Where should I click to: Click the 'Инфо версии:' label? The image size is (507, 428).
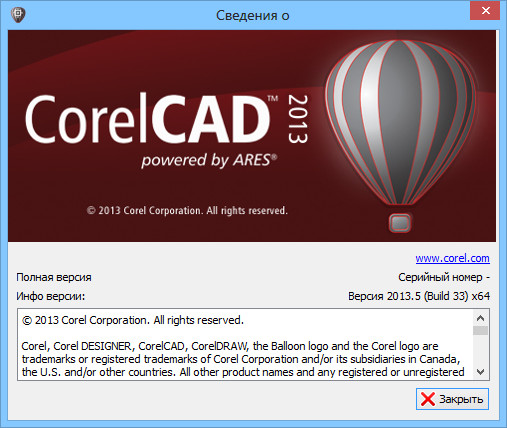[x=51, y=296]
